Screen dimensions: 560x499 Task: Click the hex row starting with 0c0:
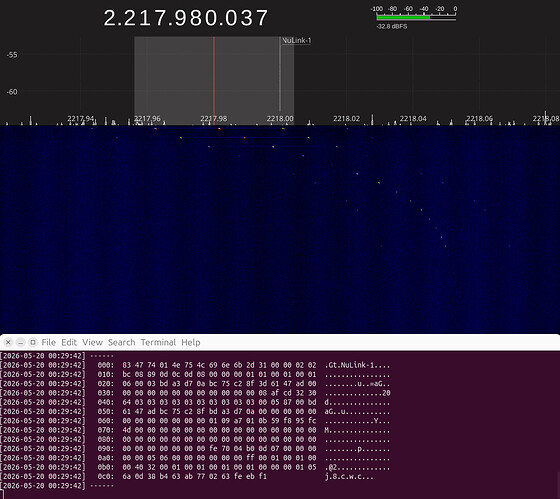click(187, 476)
